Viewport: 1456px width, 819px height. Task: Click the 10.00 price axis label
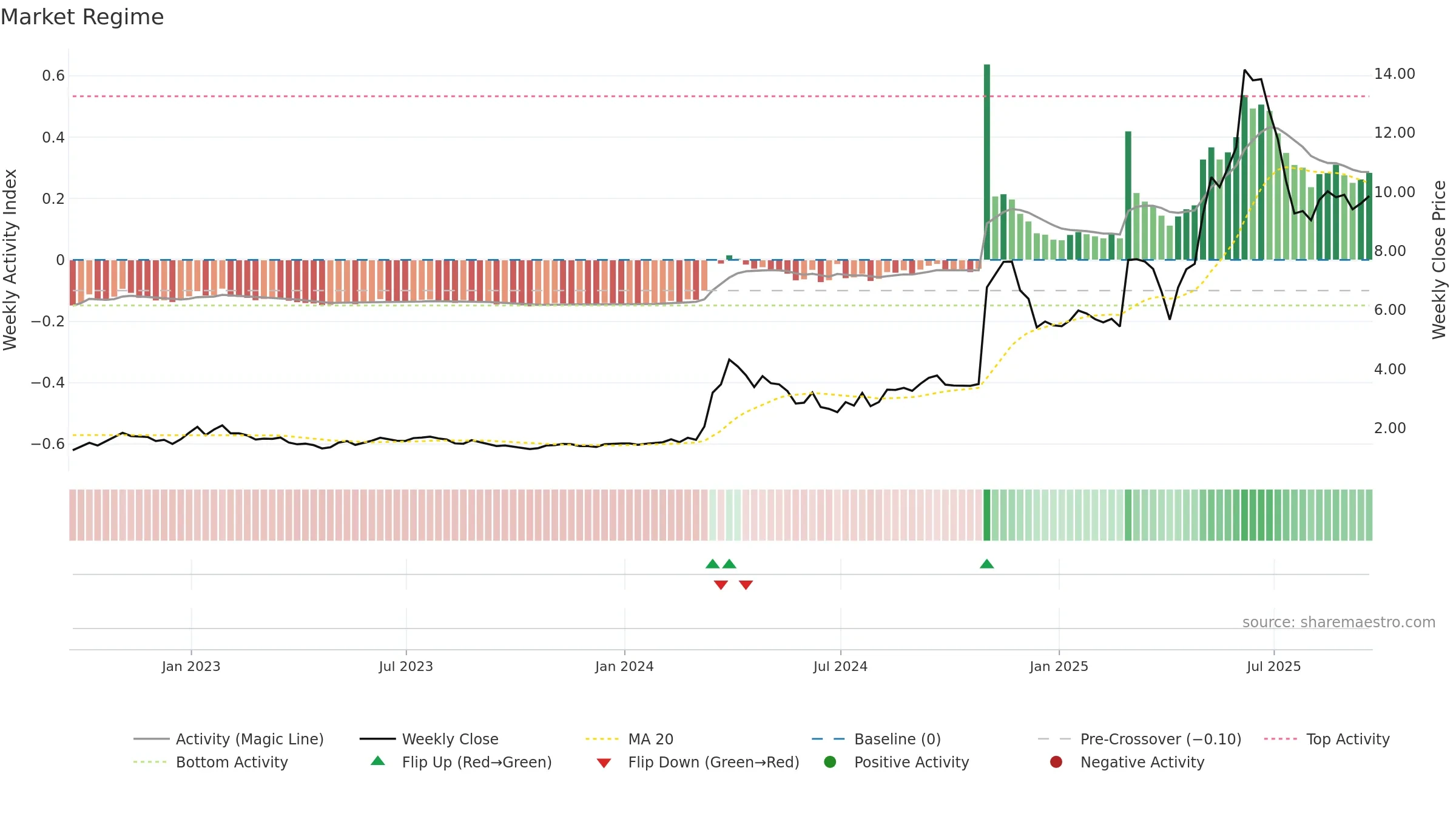[x=1395, y=192]
